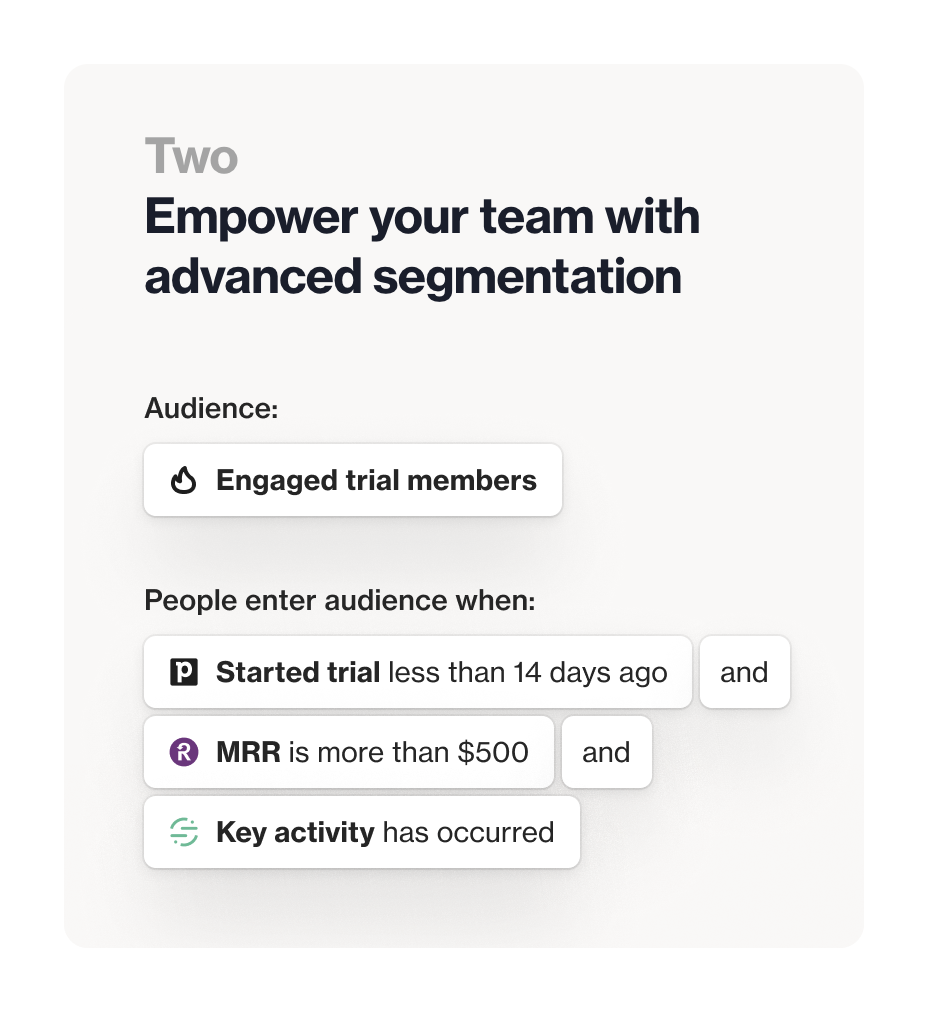The height and width of the screenshot is (1012, 928).
Task: Click the 'Audience:' label
Action: click(211, 408)
